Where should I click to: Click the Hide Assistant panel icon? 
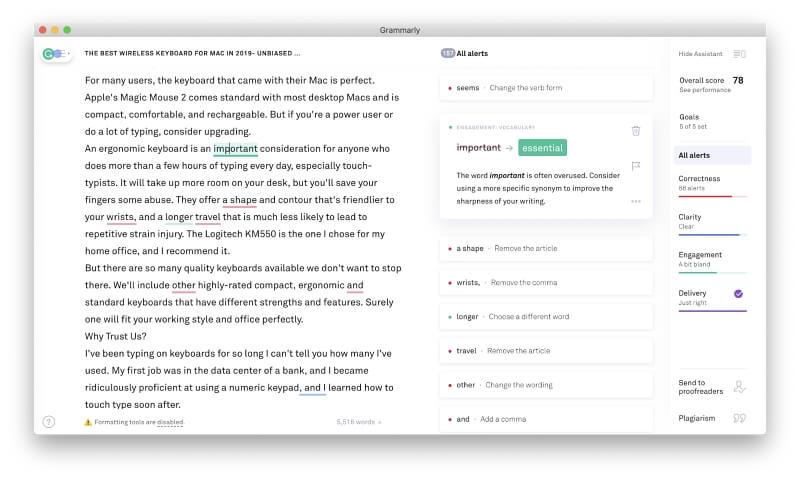point(739,54)
